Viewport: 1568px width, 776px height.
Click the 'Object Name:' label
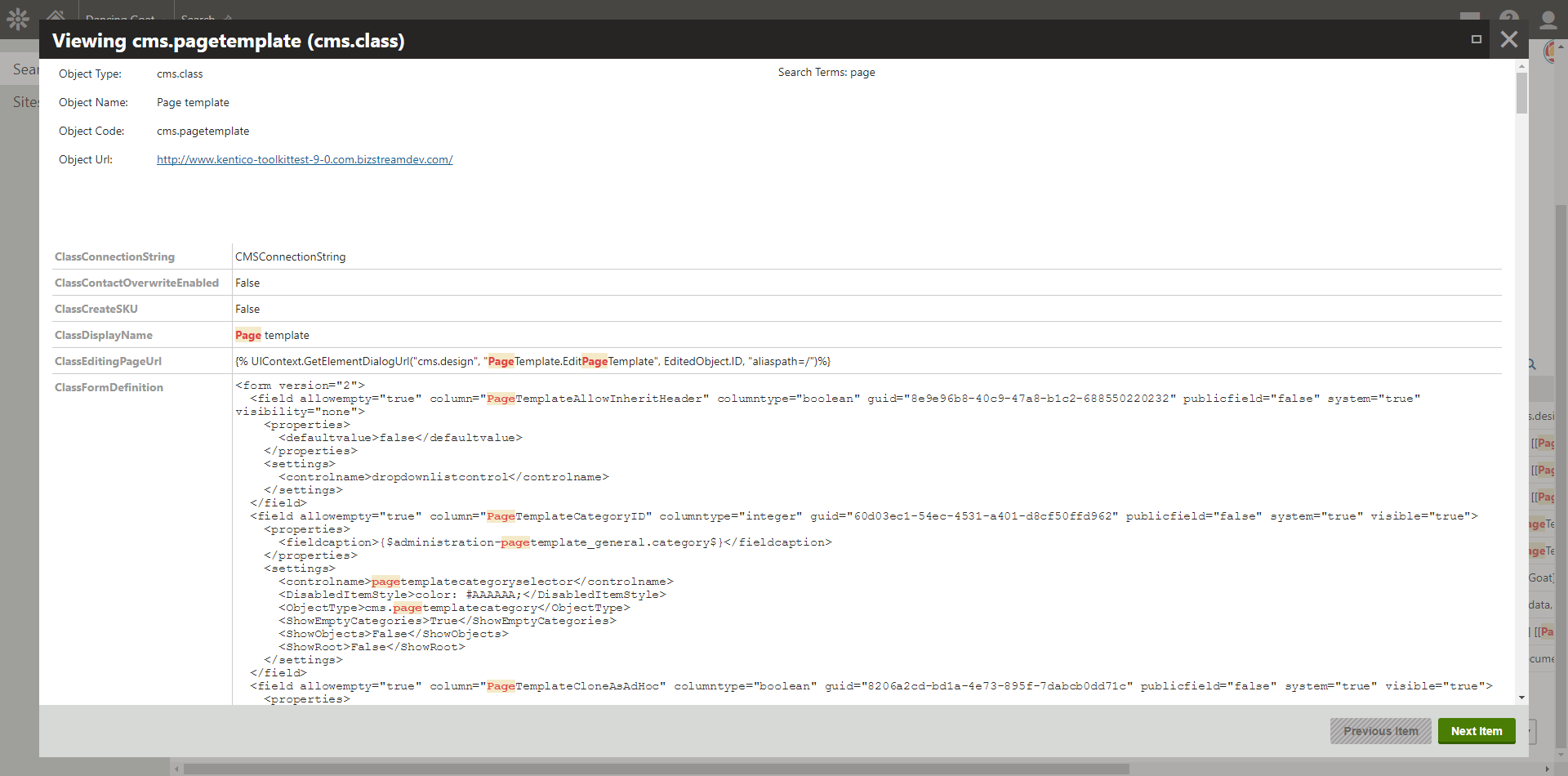tap(93, 102)
